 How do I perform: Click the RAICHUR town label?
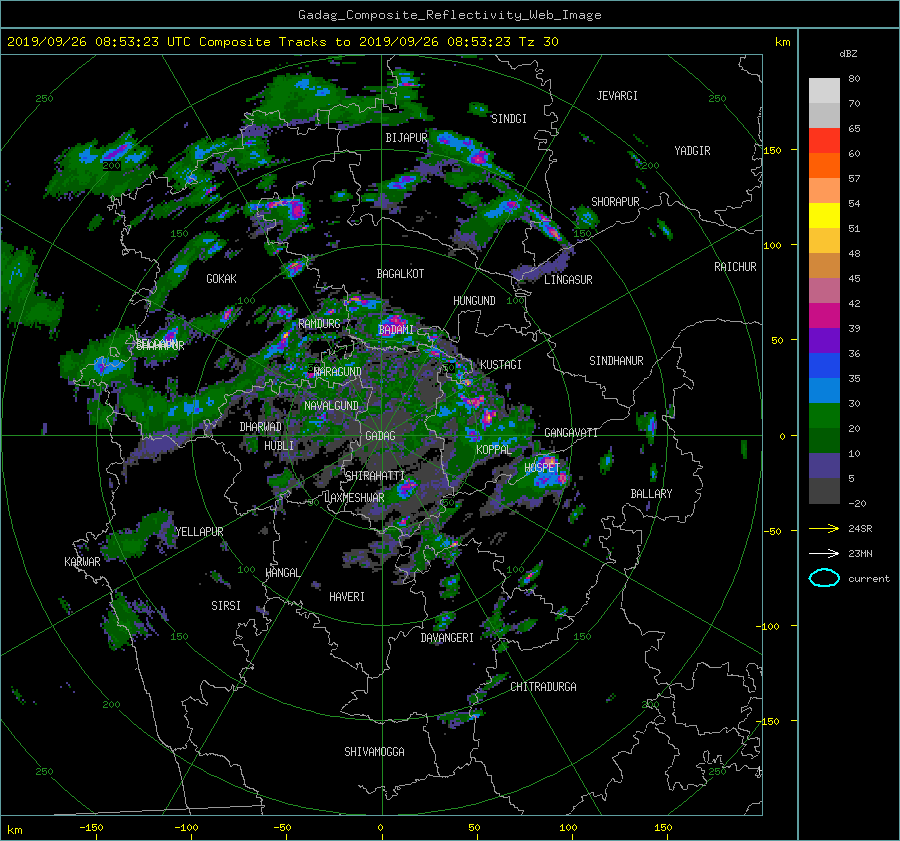pyautogui.click(x=735, y=267)
